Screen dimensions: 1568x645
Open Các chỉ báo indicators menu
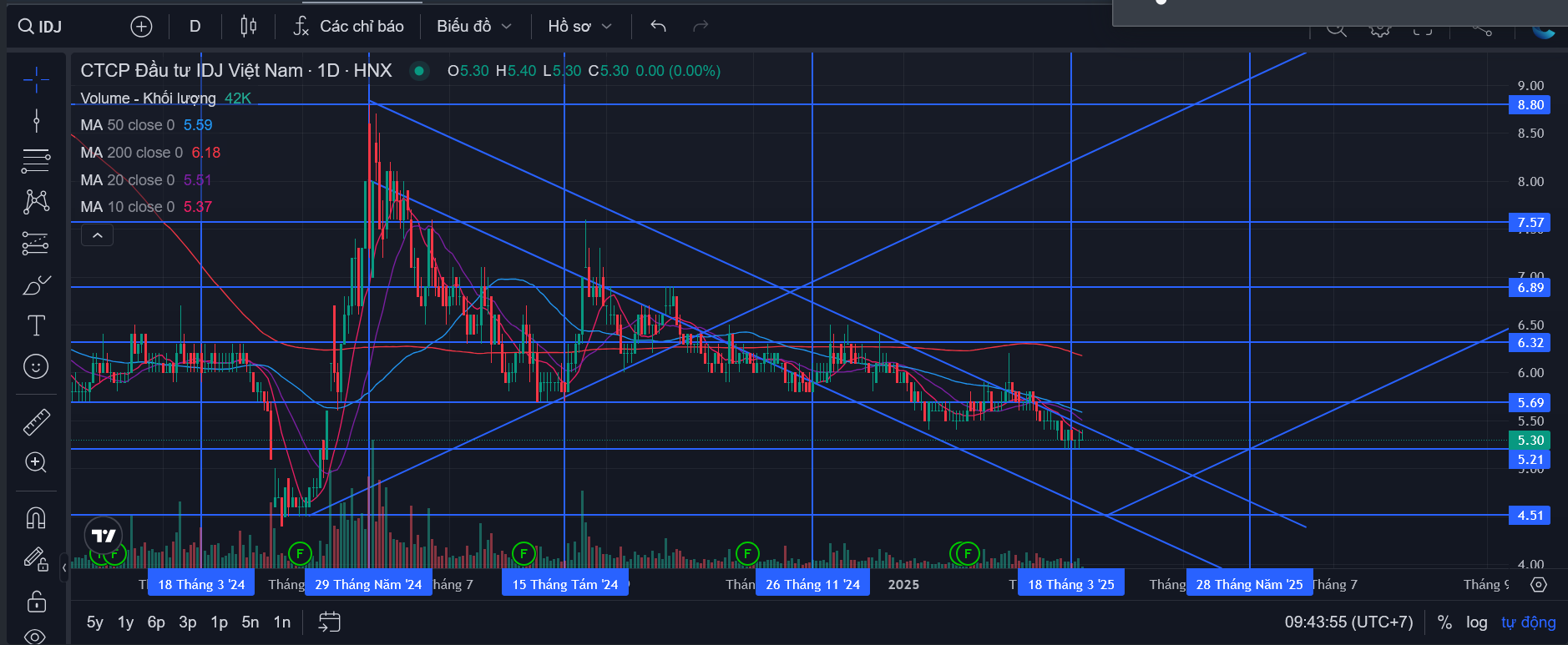[349, 27]
